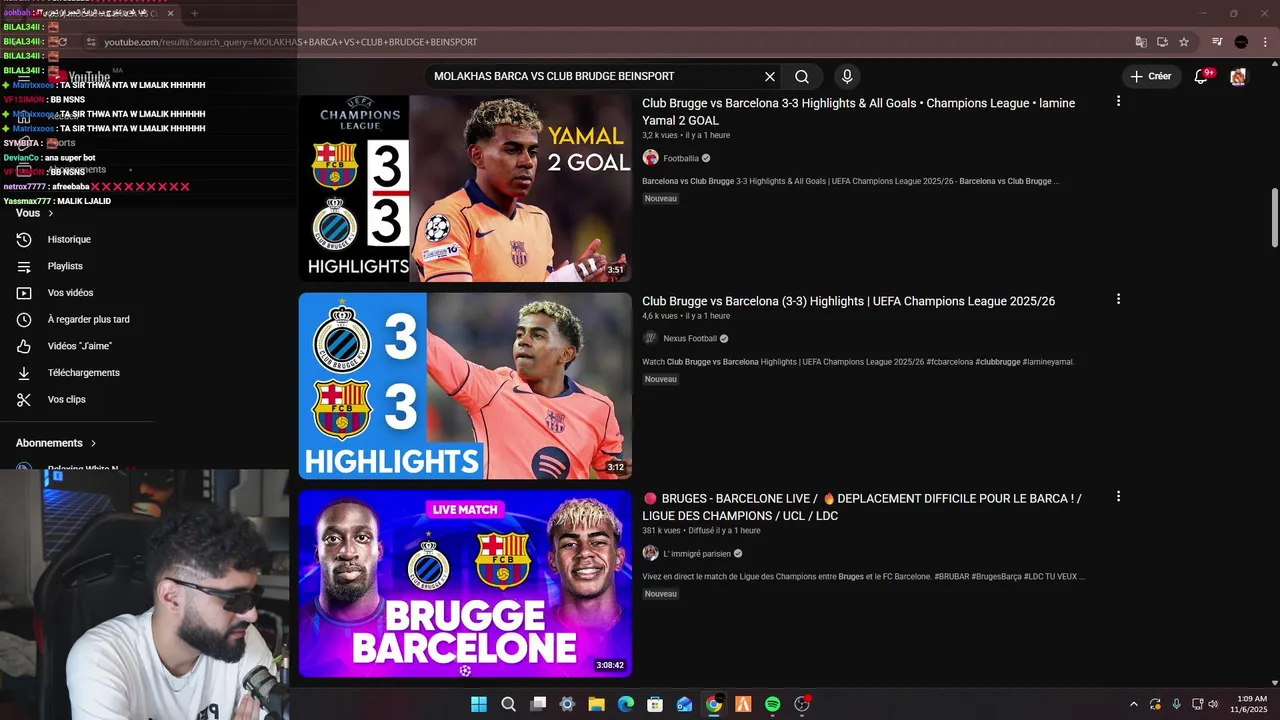Launch Microsoft Edge from the taskbar

pos(625,704)
